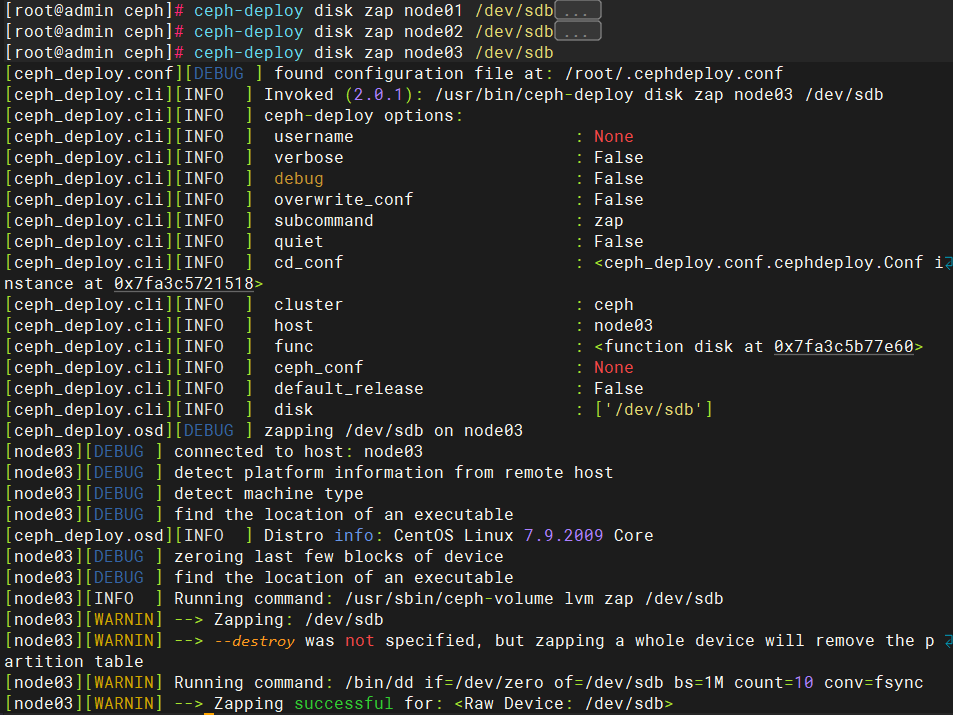
Task: Click the host value 'node03'
Action: click(x=623, y=326)
